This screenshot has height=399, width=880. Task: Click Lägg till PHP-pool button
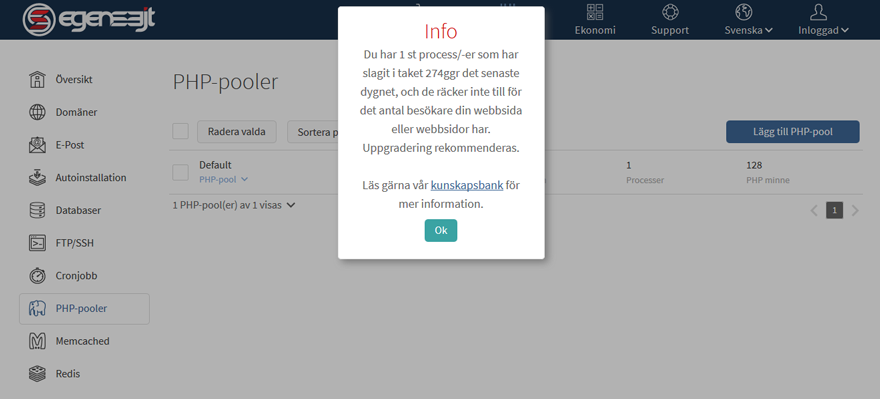pos(792,132)
